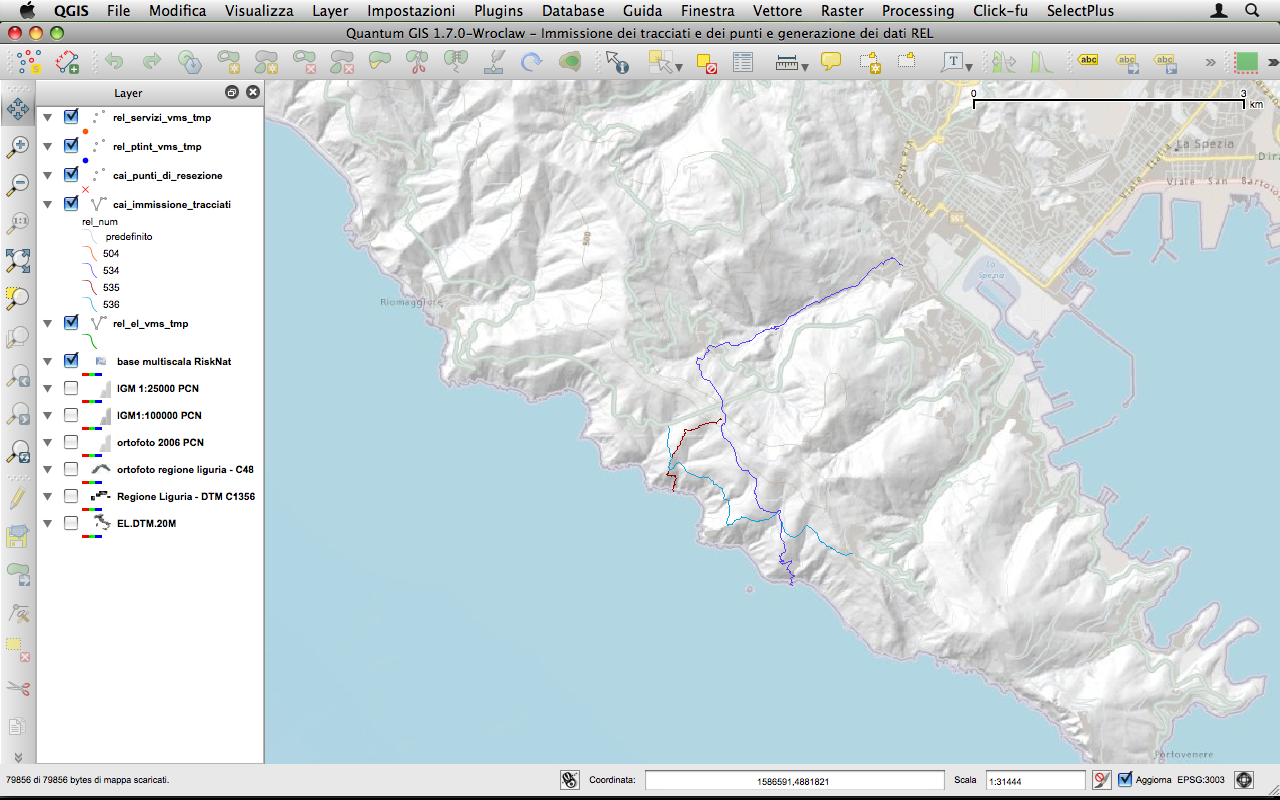Enable the IGM 1:25000 PCN layer
The width and height of the screenshot is (1280, 800).
click(71, 388)
